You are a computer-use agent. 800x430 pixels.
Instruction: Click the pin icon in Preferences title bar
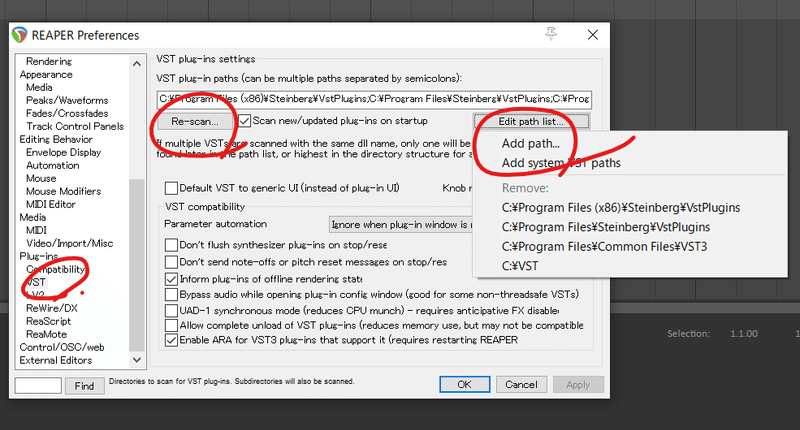tap(551, 34)
